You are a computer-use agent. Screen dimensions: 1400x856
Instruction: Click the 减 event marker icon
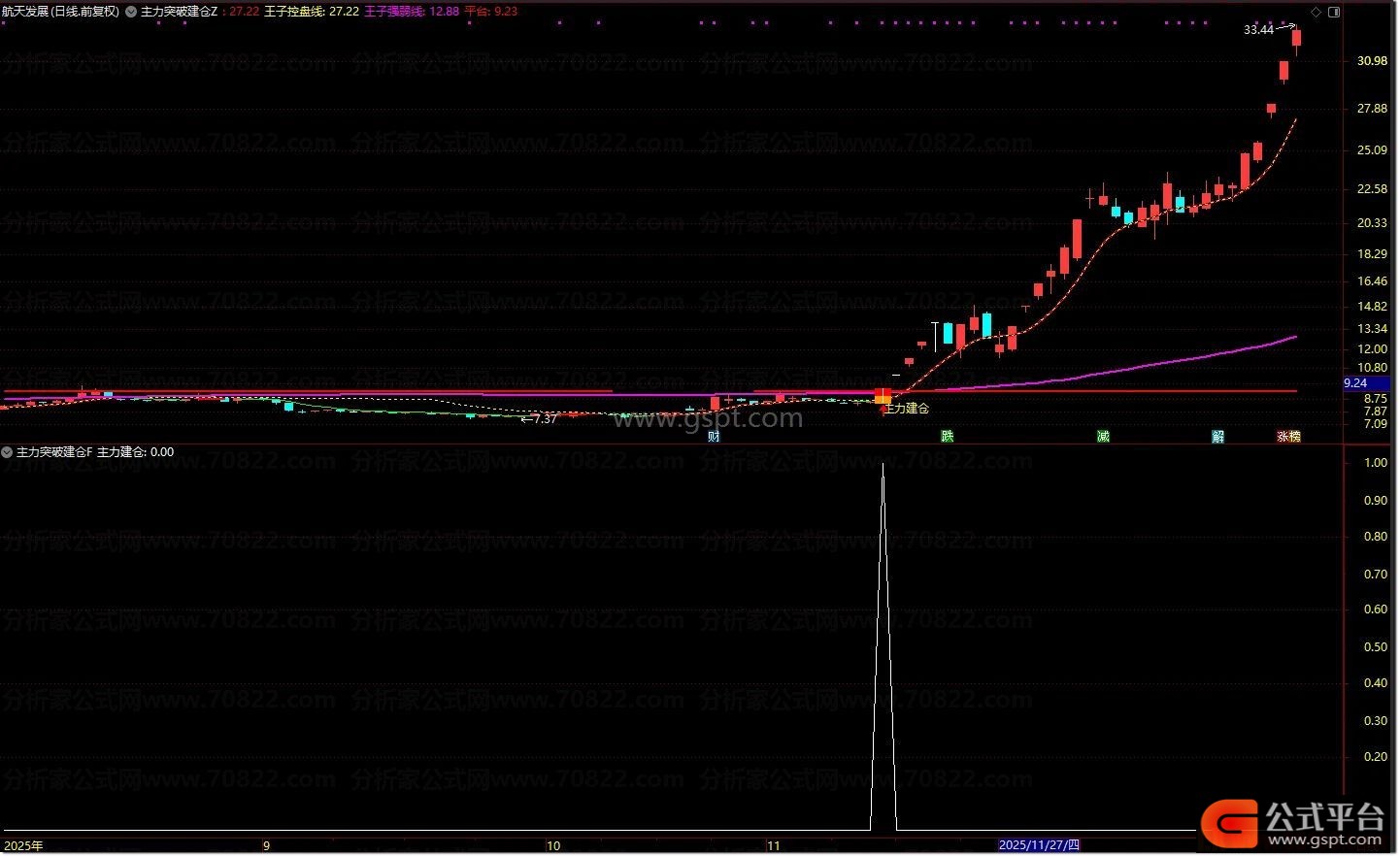click(x=1103, y=437)
